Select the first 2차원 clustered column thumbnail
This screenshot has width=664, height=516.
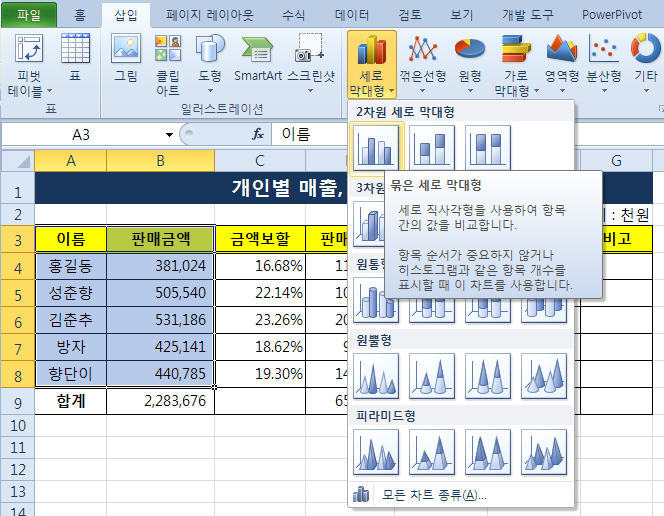tap(376, 148)
